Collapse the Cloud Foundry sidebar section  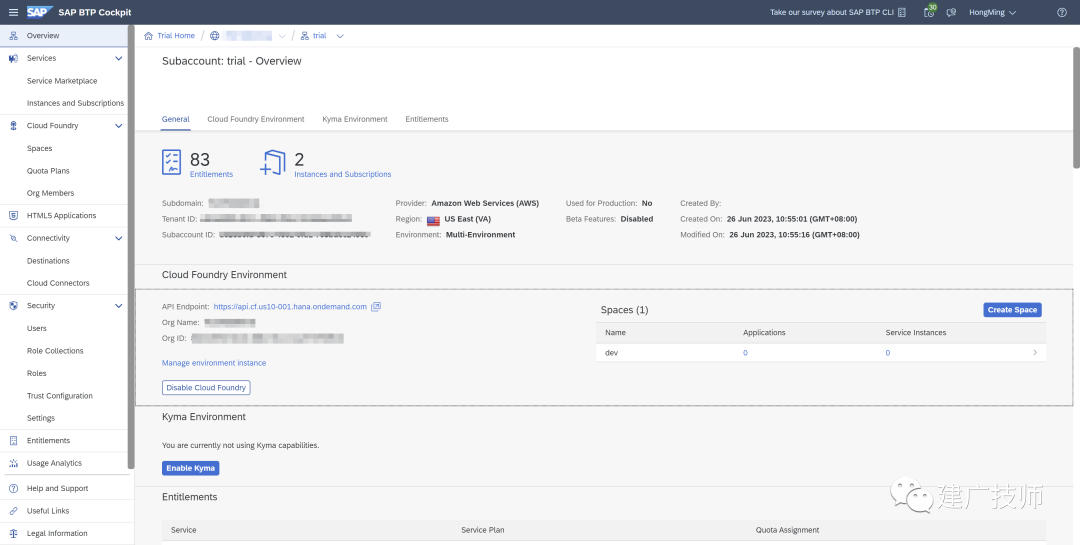tap(118, 126)
